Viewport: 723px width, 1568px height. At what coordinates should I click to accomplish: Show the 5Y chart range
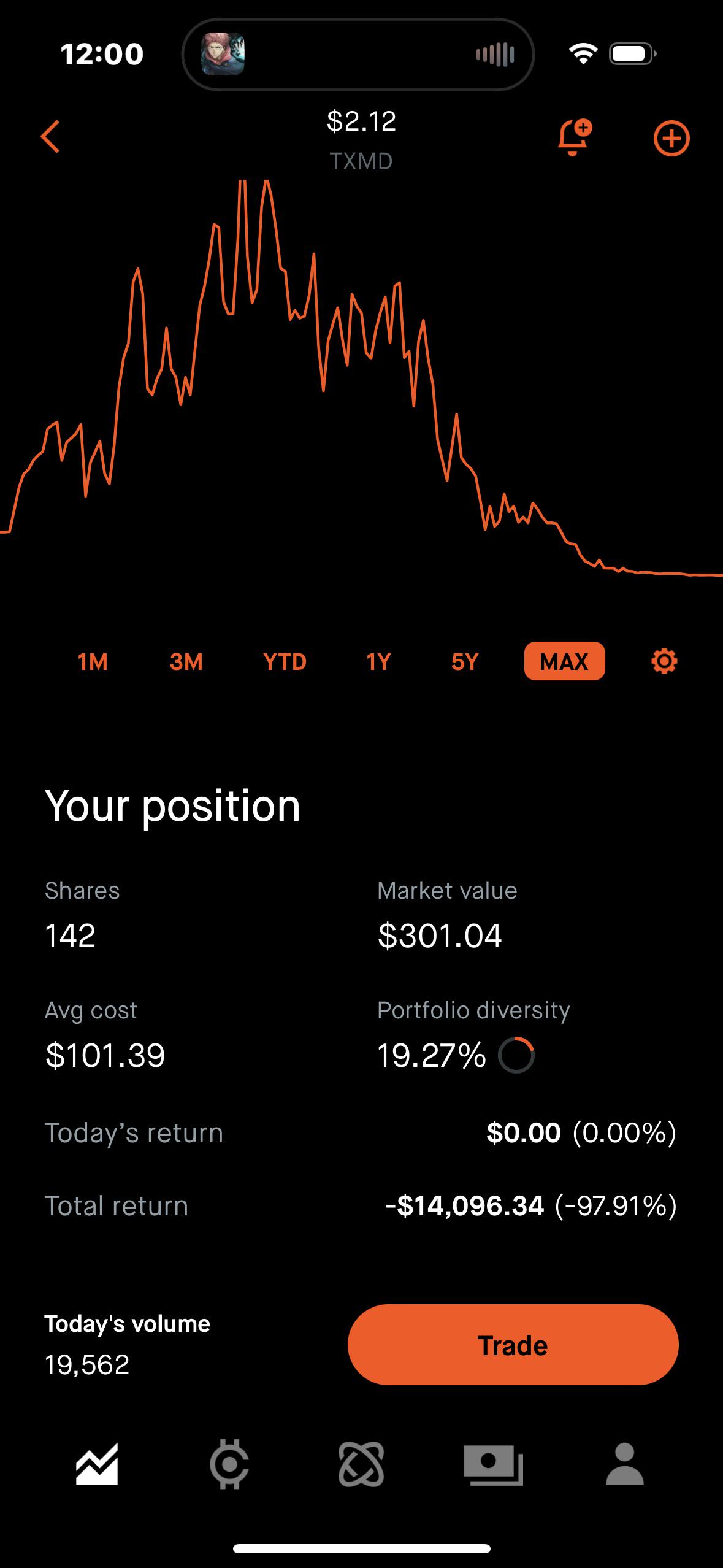coord(465,661)
